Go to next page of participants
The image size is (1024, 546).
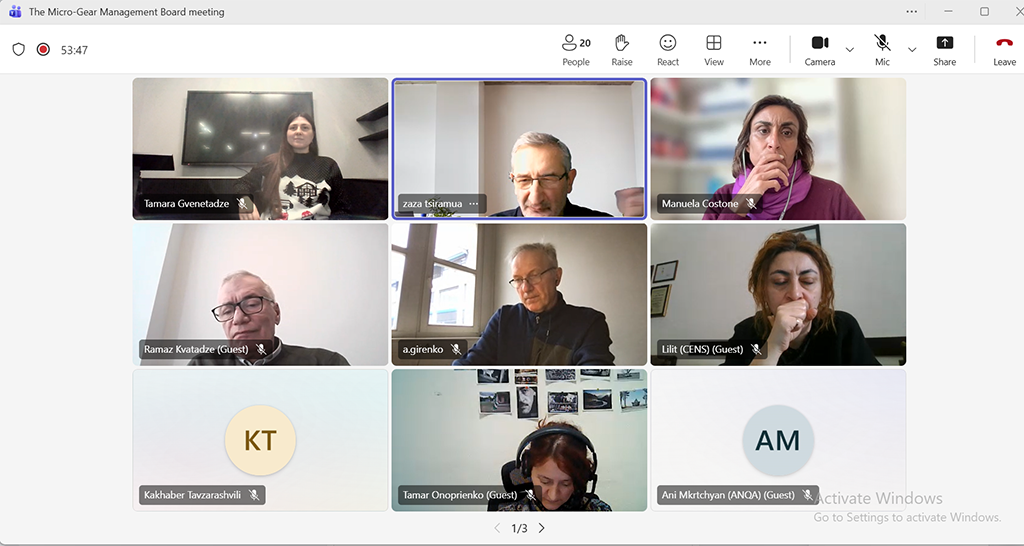[542, 528]
